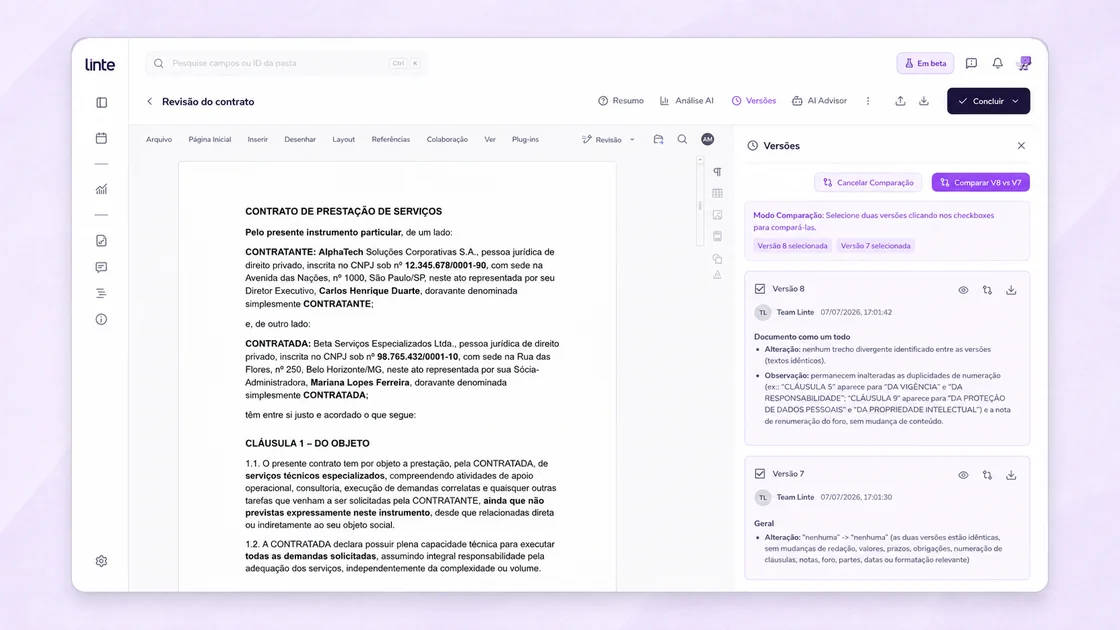Open the Revisão mode dropdown
The width and height of the screenshot is (1120, 630).
coord(609,139)
